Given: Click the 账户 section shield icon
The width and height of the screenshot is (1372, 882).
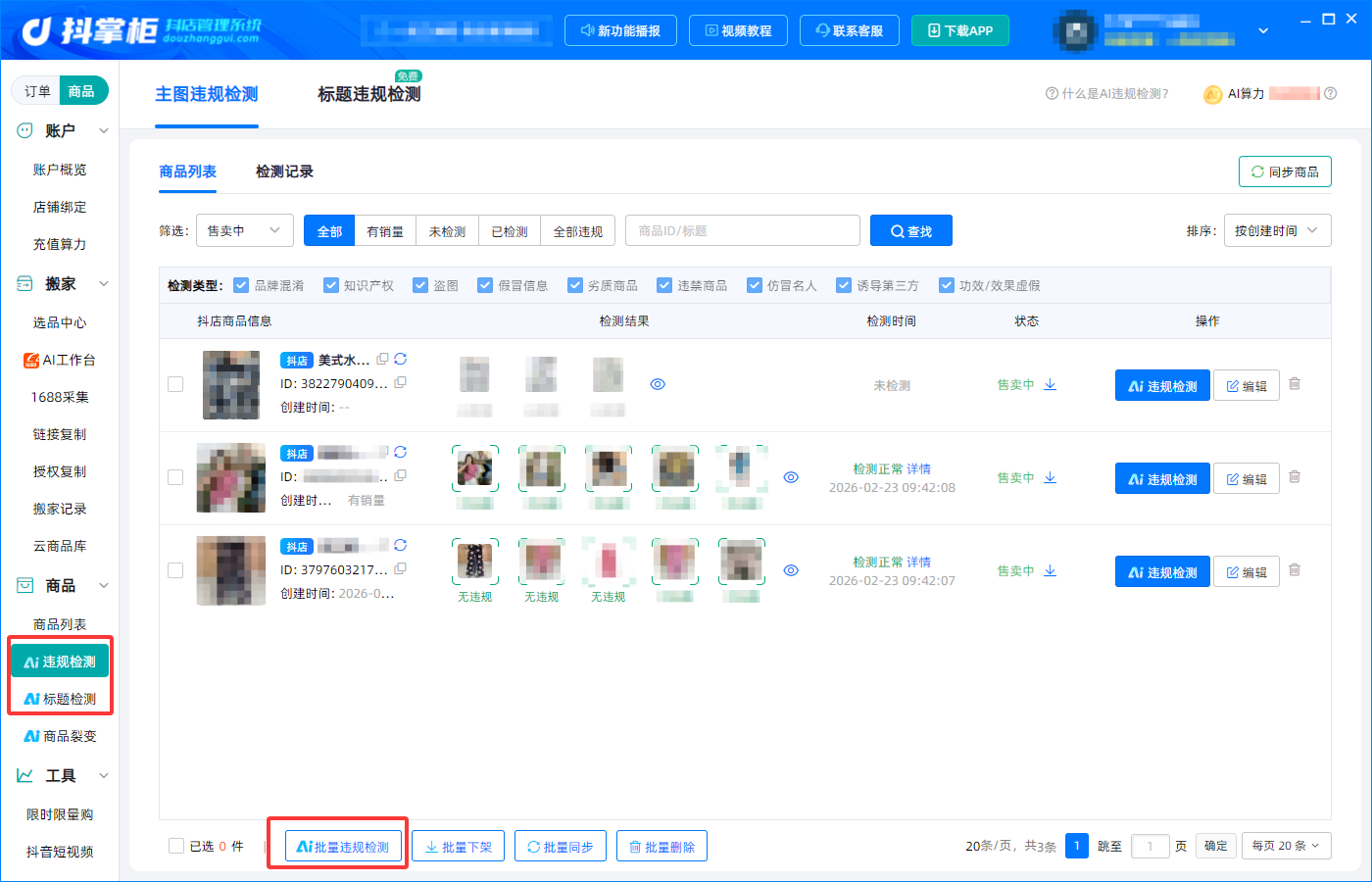Looking at the screenshot, I should pyautogui.click(x=24, y=130).
